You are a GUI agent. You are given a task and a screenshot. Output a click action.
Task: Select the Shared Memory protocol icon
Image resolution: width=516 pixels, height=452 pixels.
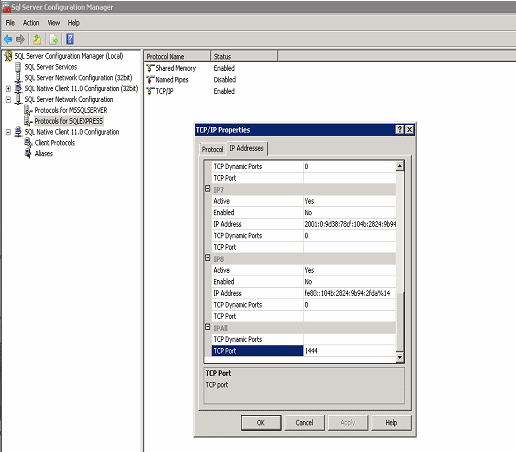tap(150, 68)
